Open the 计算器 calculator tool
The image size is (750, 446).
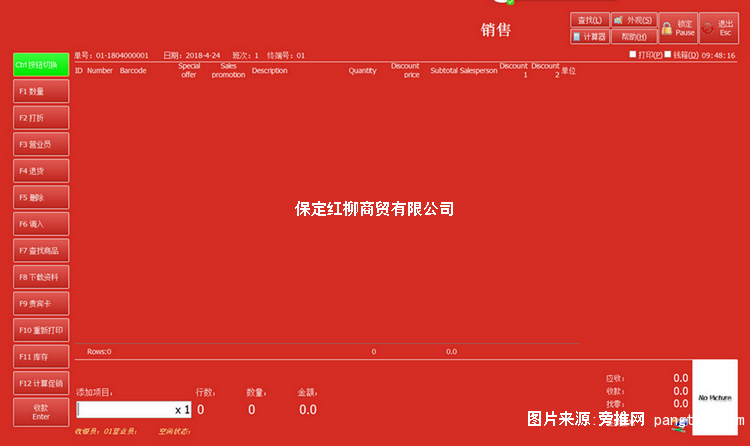(590, 37)
